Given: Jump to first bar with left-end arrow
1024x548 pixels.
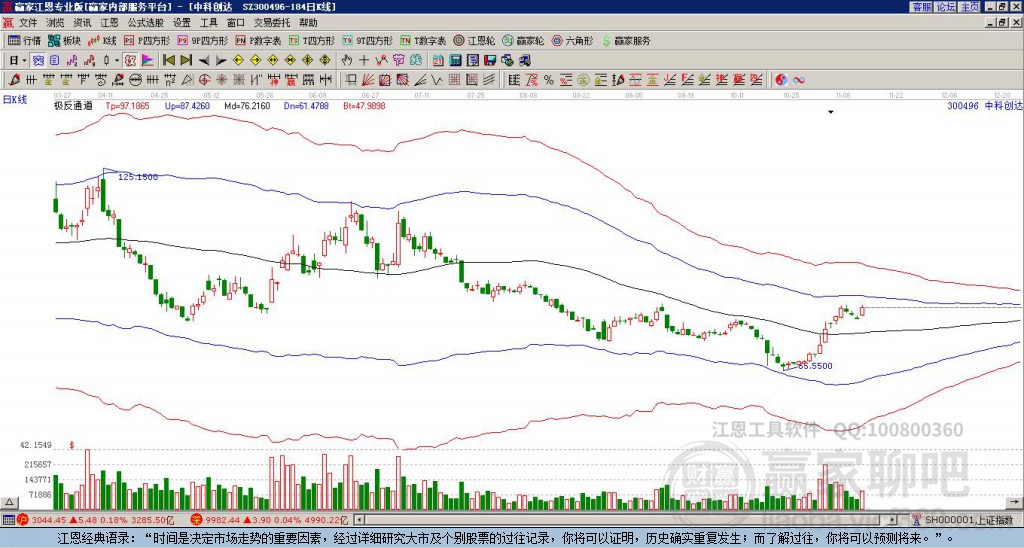Looking at the screenshot, I should 168,61.
